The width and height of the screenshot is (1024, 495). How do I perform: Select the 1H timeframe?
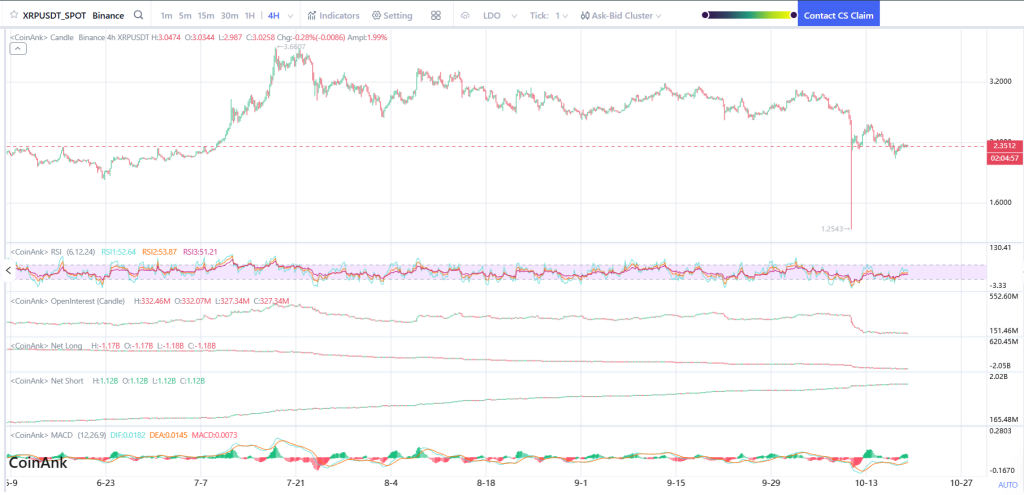249,15
